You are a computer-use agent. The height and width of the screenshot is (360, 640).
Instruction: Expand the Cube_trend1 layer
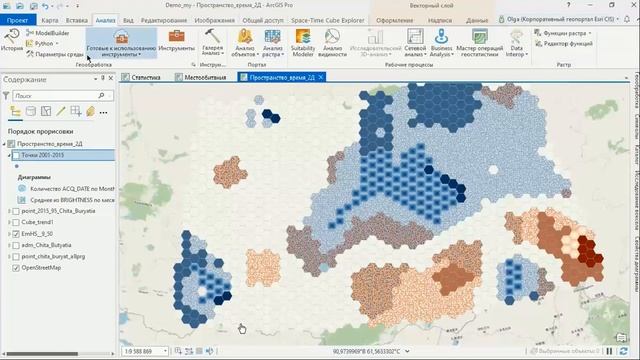pos(9,222)
